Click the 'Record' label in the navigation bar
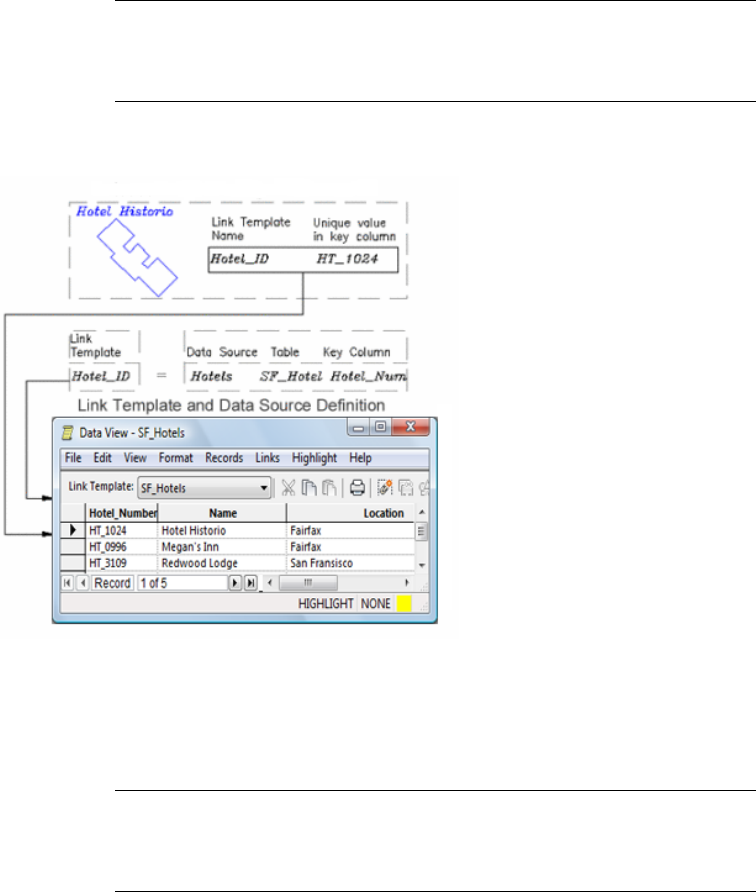The image size is (756, 892). point(112,583)
